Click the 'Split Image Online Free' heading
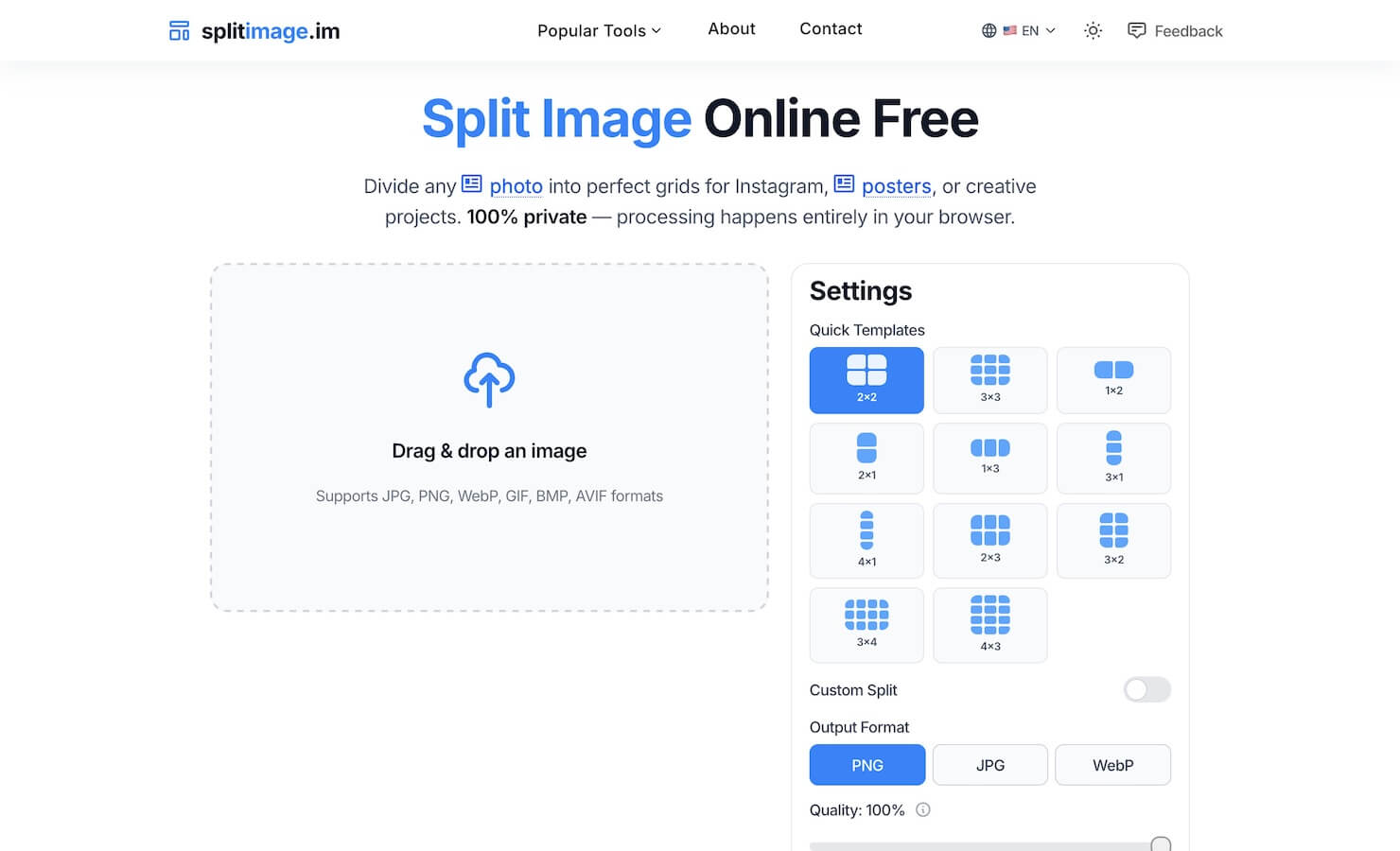 pos(700,119)
